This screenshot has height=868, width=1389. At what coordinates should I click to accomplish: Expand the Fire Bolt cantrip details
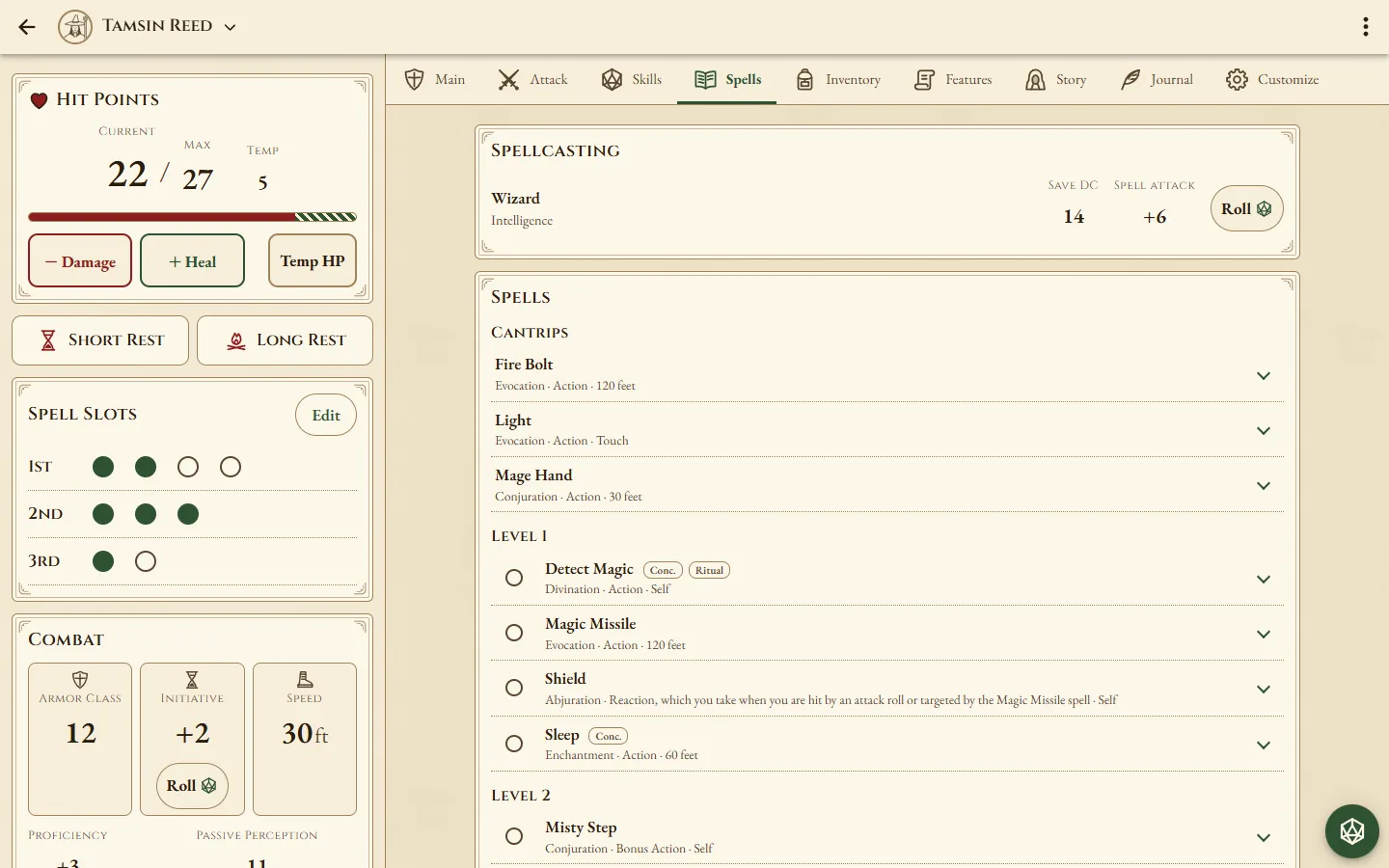tap(1264, 375)
